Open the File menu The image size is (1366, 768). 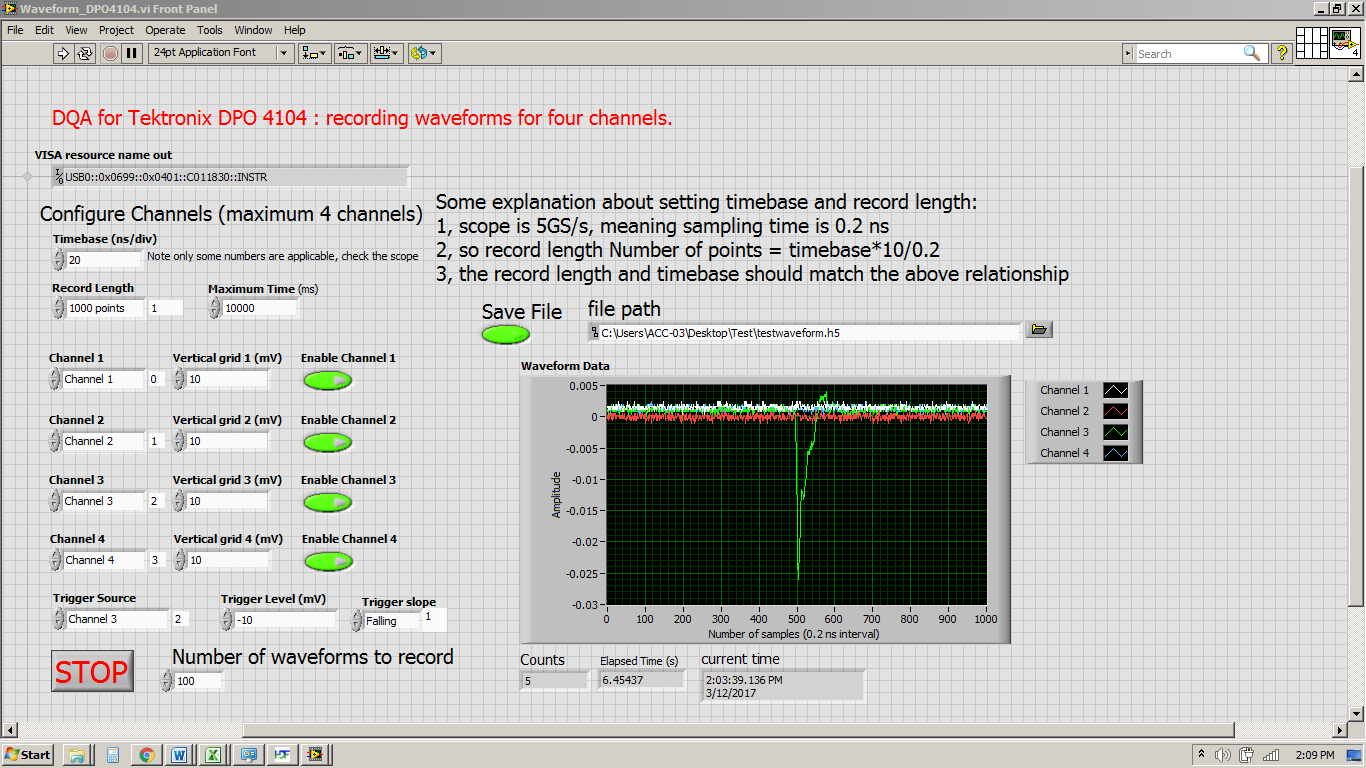coord(15,30)
